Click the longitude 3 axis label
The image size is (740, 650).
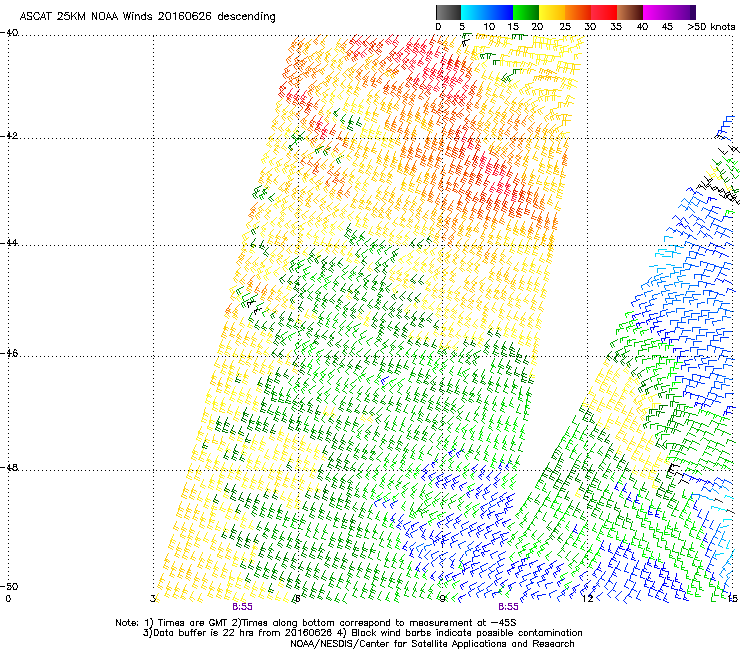pos(153,599)
